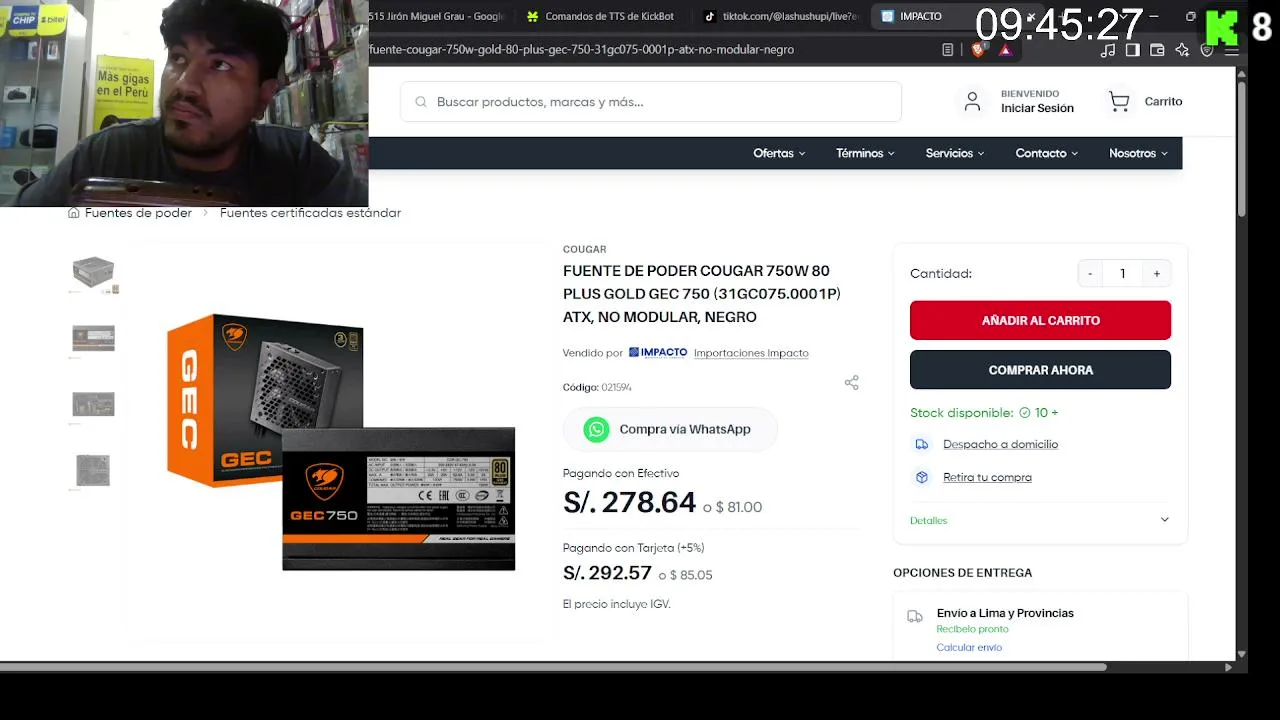Increase quantity with the plus button
This screenshot has width=1280, height=720.
(x=1157, y=274)
